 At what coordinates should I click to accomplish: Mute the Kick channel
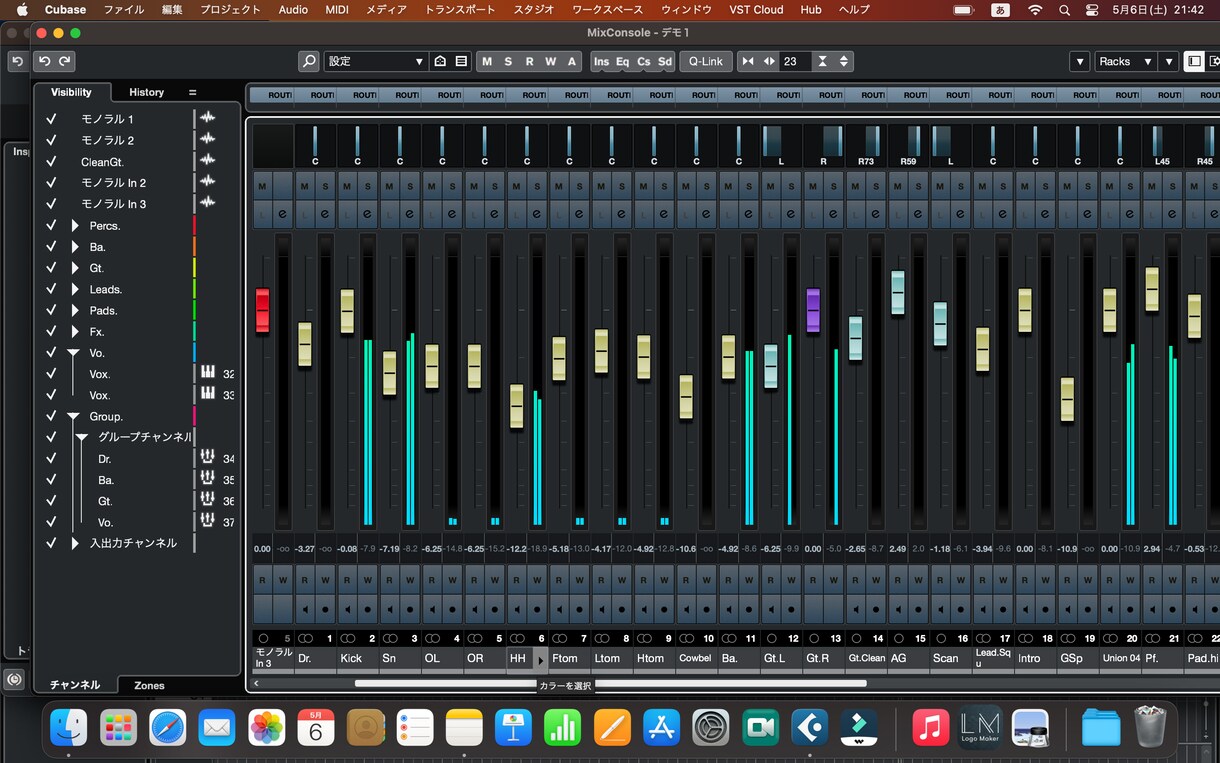point(347,186)
